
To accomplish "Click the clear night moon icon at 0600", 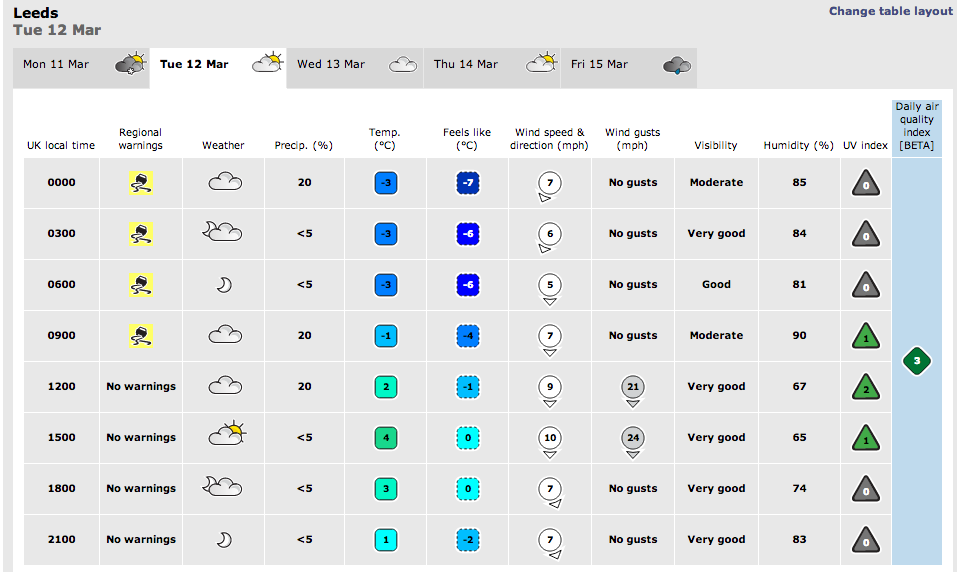I will click(225, 284).
